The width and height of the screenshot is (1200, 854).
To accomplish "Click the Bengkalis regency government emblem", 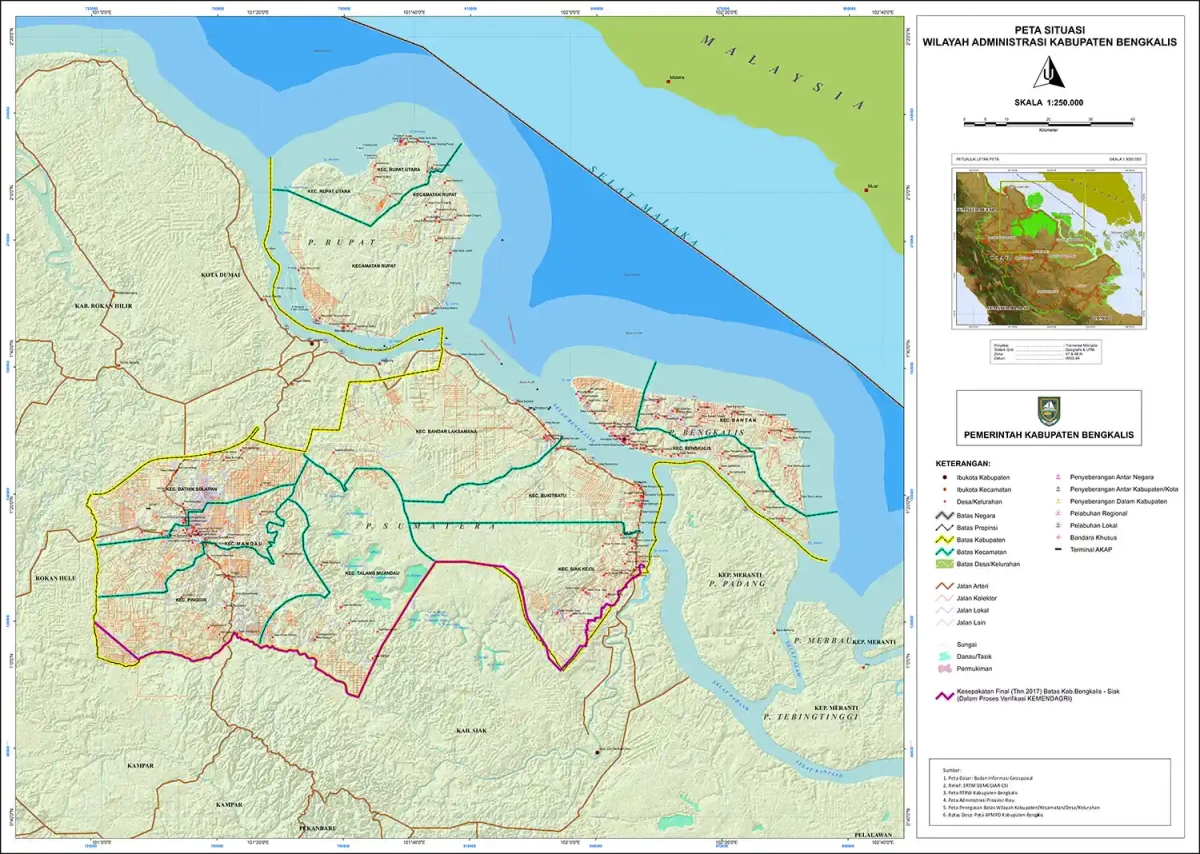I will pyautogui.click(x=1048, y=409).
